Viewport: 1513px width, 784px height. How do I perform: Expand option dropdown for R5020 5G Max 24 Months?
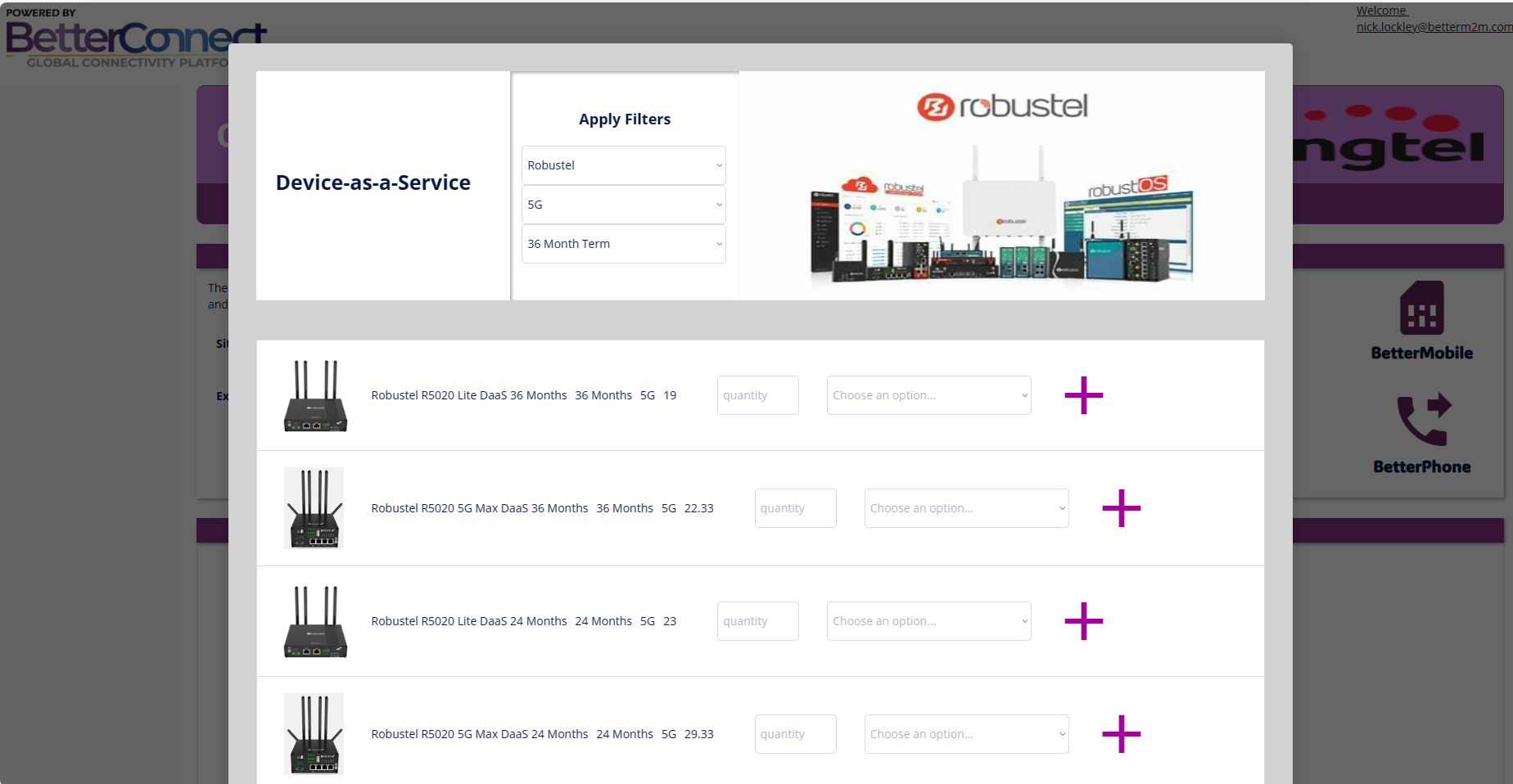click(966, 734)
